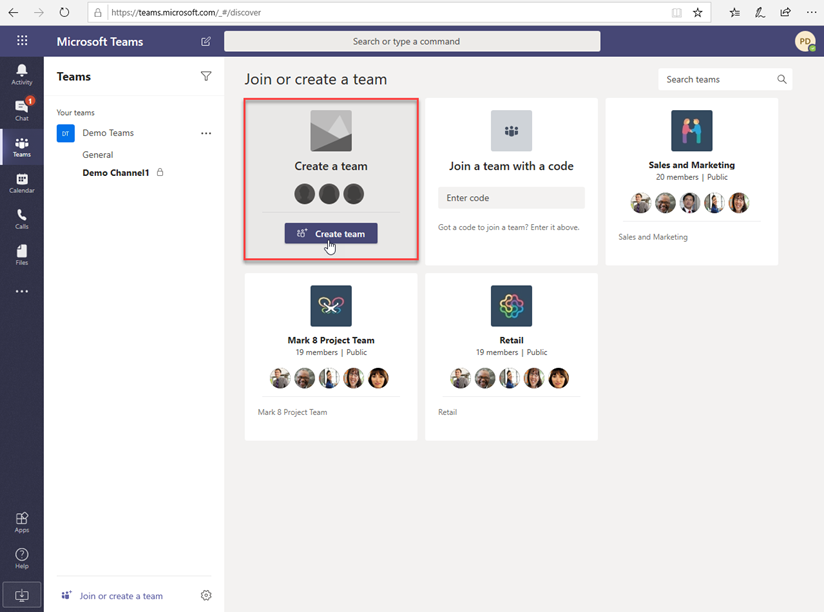Open the Files section
Image resolution: width=824 pixels, height=612 pixels.
pyautogui.click(x=22, y=255)
